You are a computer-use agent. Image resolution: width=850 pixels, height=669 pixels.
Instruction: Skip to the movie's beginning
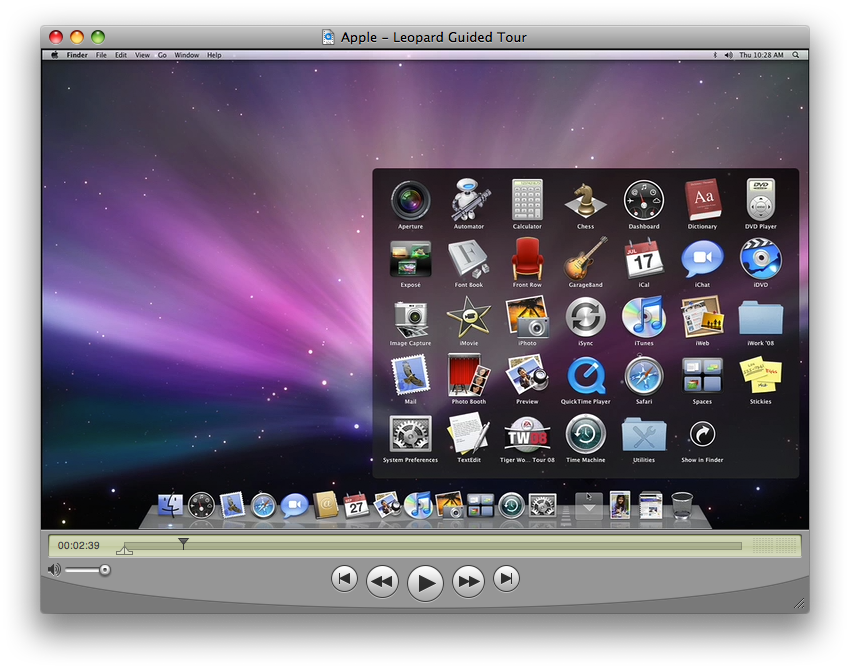tap(344, 578)
